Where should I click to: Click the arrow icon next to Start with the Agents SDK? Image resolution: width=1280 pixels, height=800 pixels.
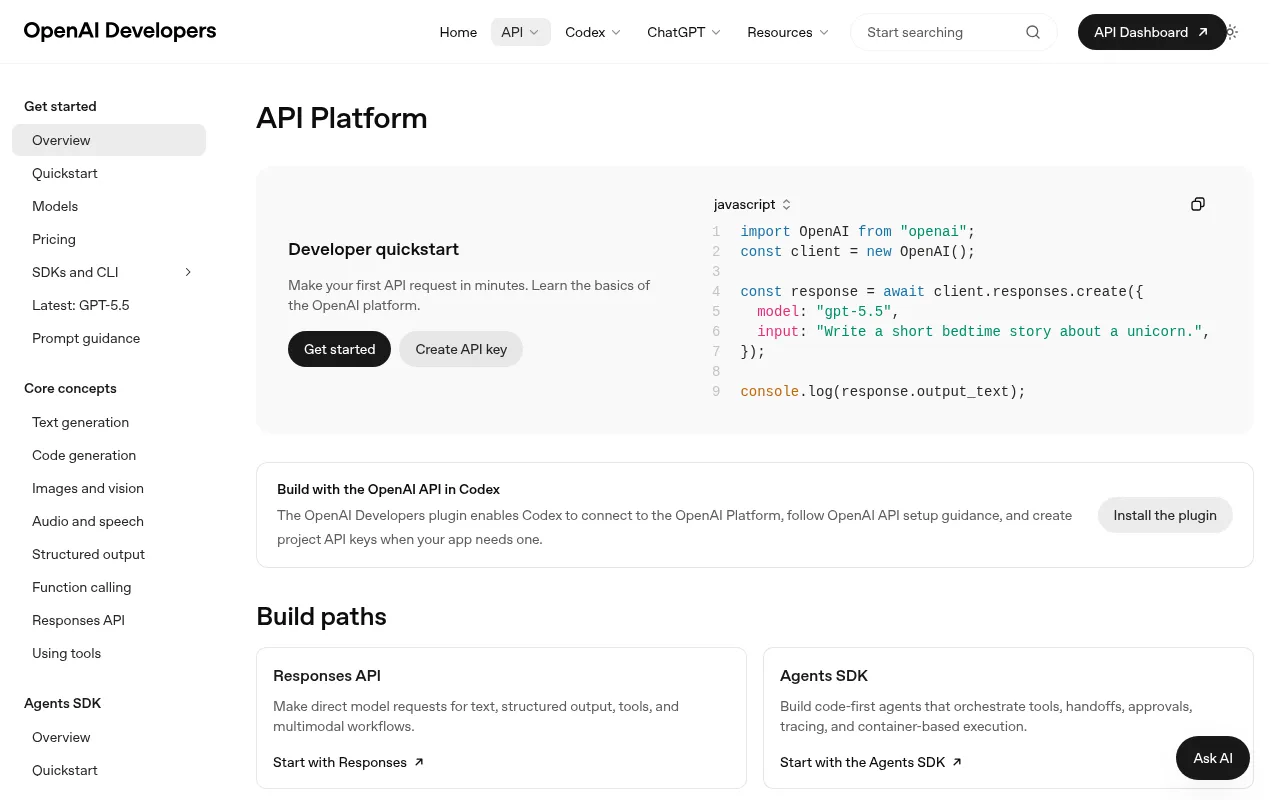click(x=957, y=762)
